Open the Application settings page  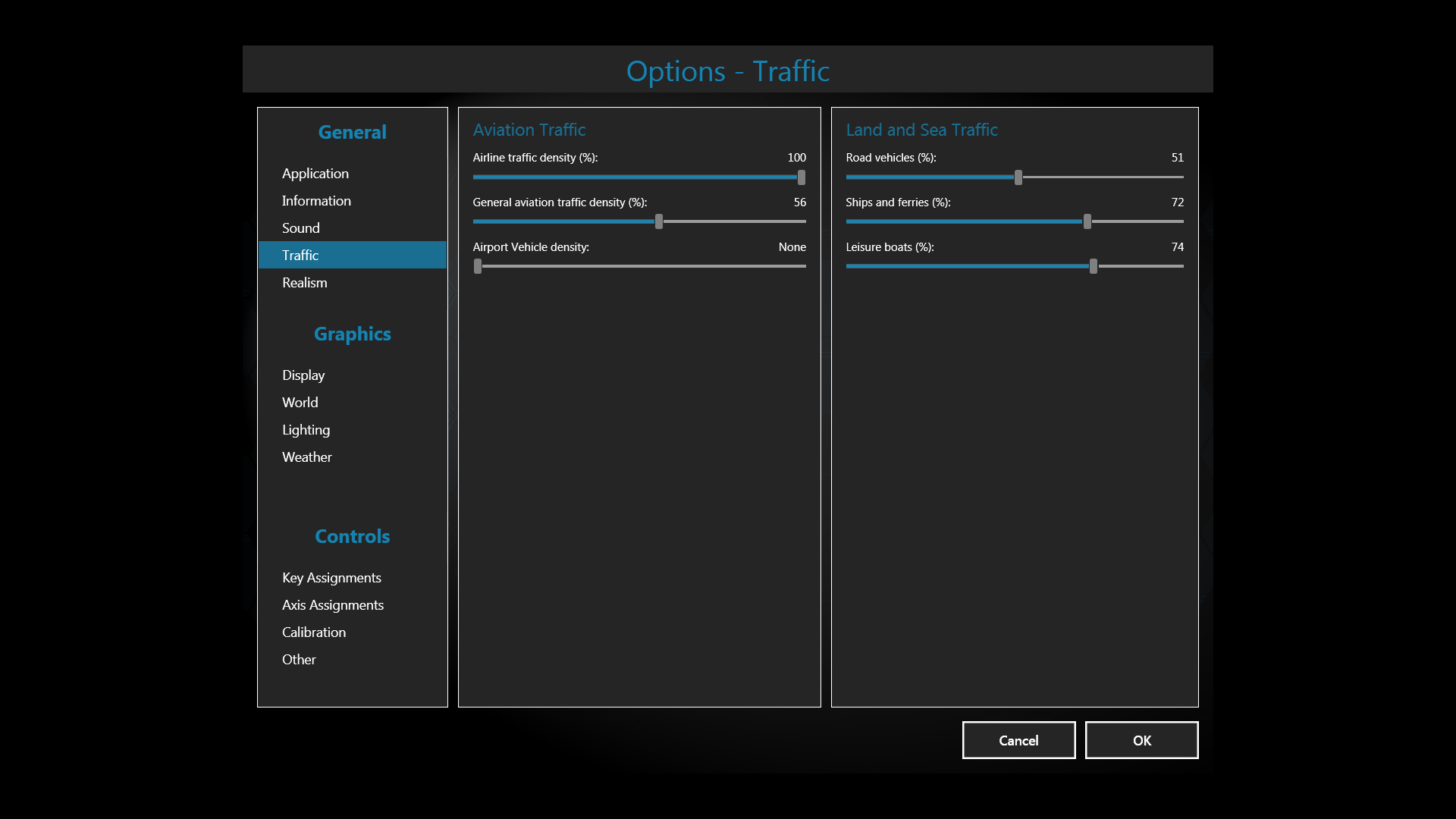[315, 174]
